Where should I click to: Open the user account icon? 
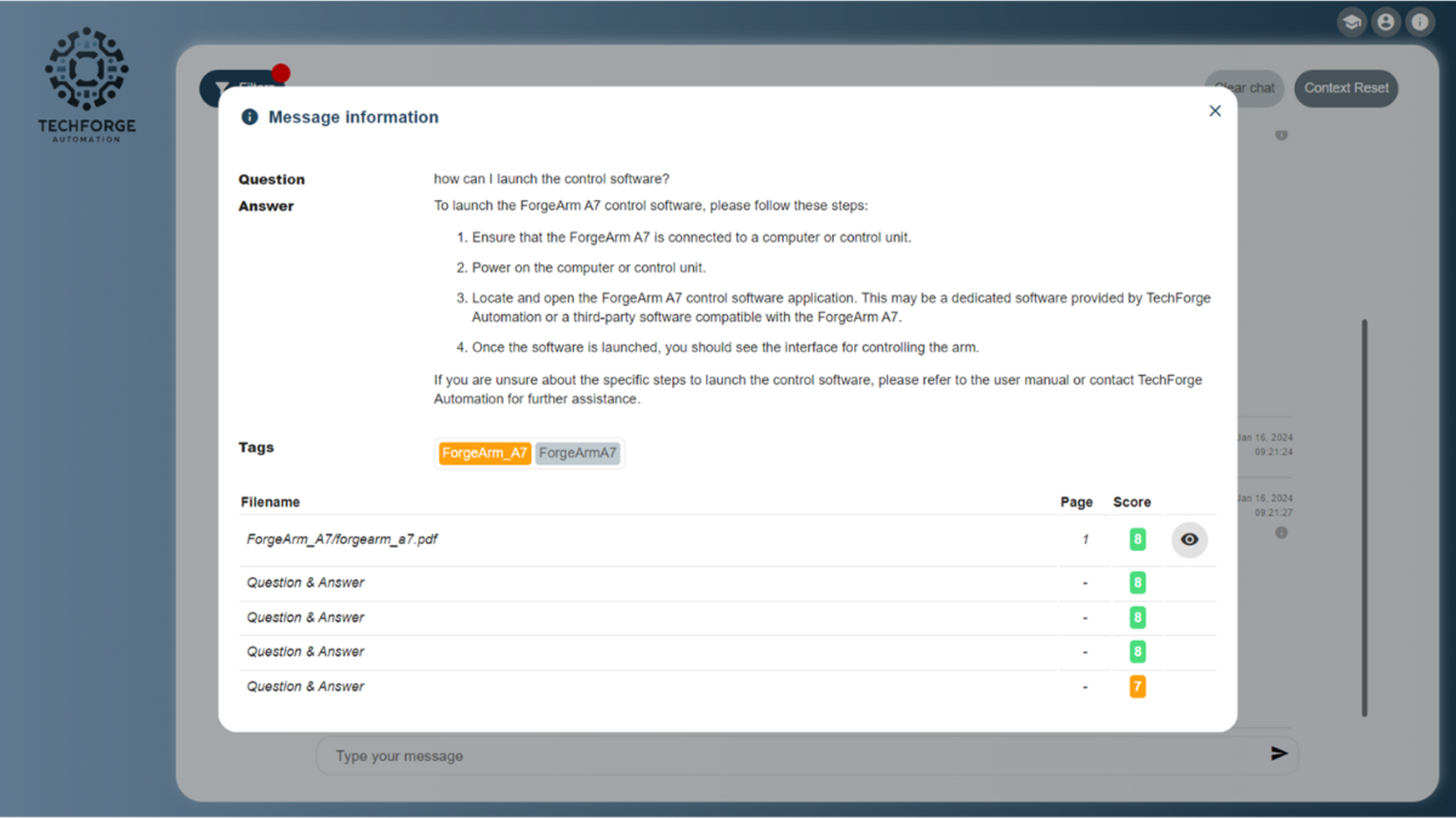click(x=1386, y=22)
